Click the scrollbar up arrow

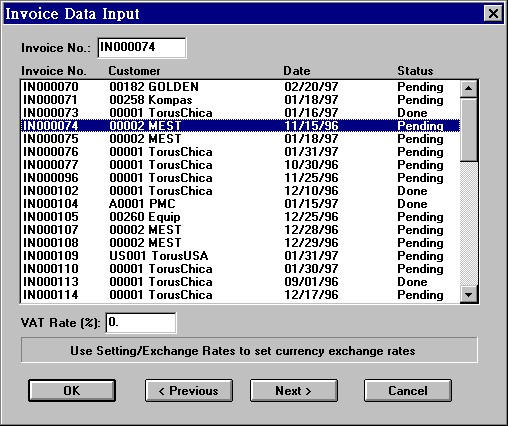(469, 89)
